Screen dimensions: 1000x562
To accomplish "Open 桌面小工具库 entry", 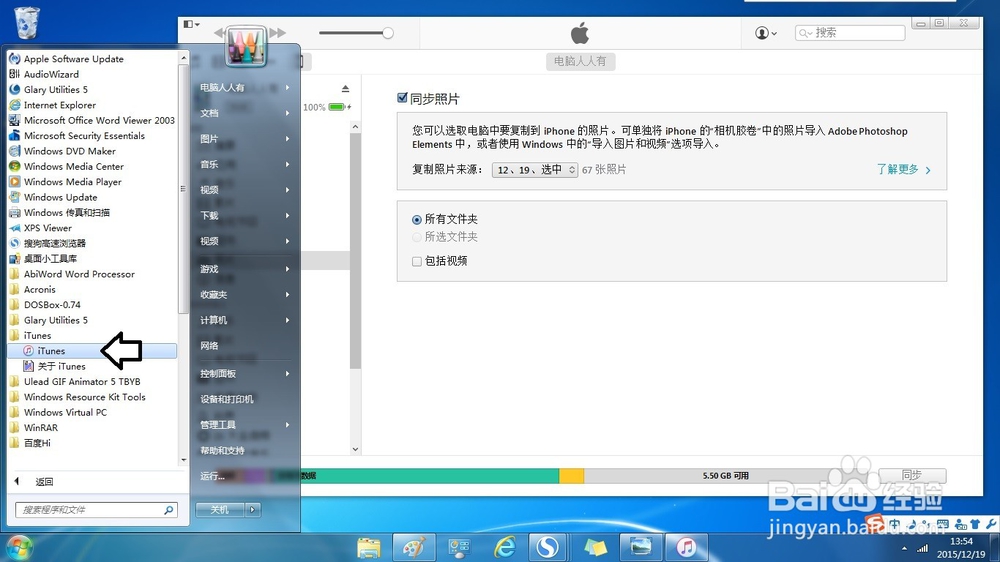I will coord(43,258).
